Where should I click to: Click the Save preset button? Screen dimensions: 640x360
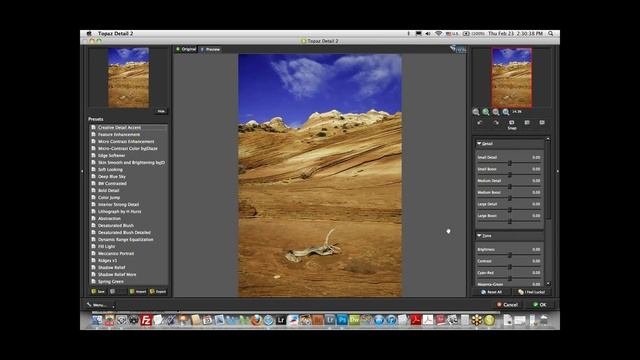(98, 291)
